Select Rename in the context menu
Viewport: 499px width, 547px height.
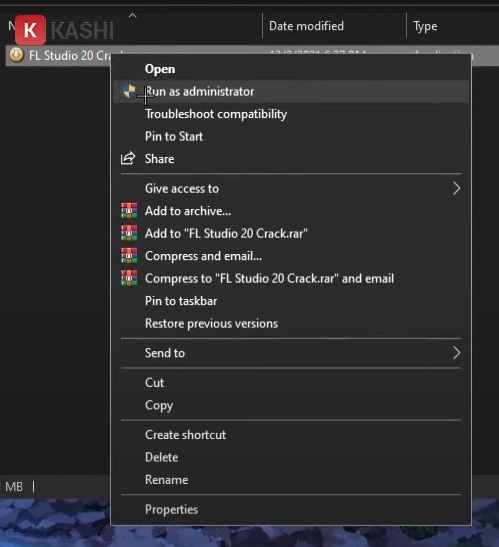pyautogui.click(x=291, y=480)
